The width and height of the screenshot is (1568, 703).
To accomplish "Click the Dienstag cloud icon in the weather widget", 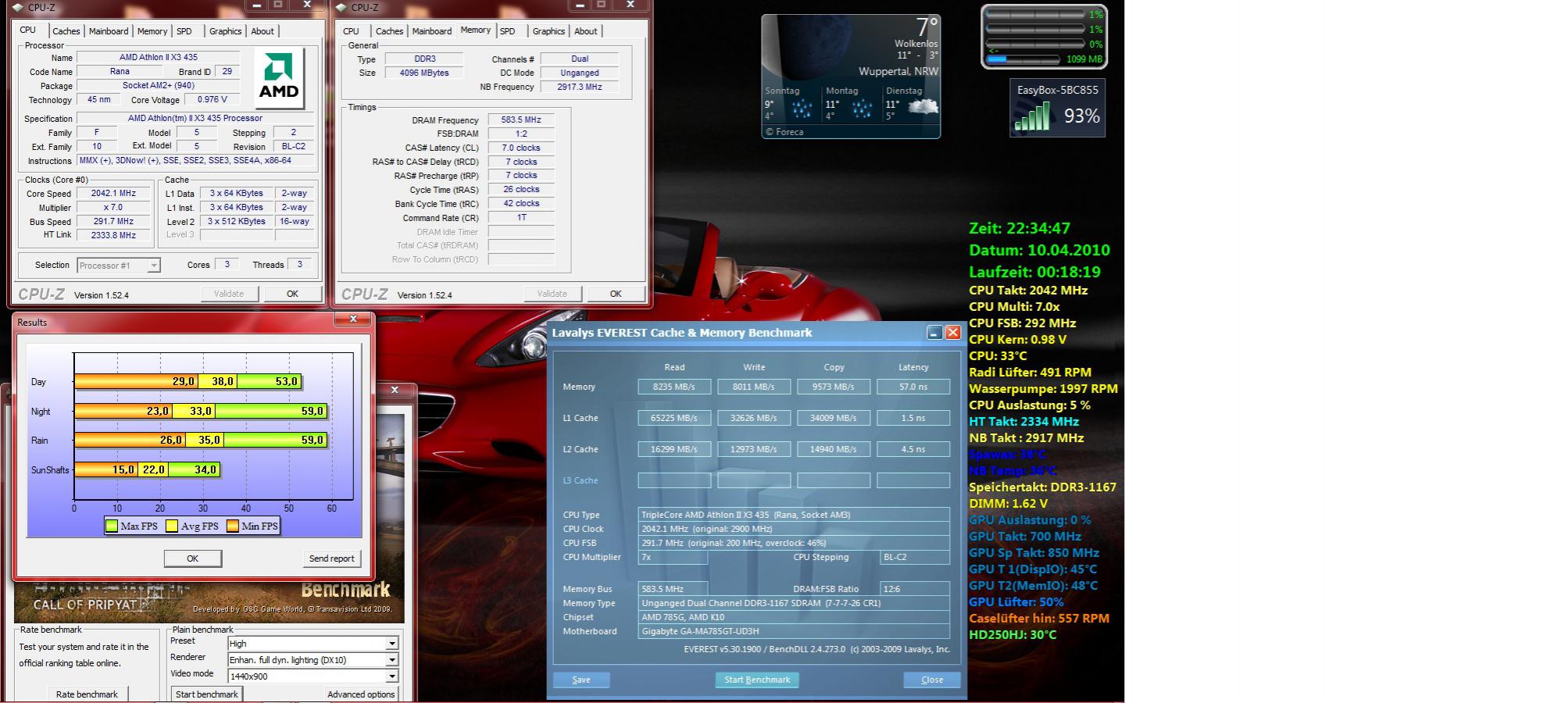I will 923,107.
